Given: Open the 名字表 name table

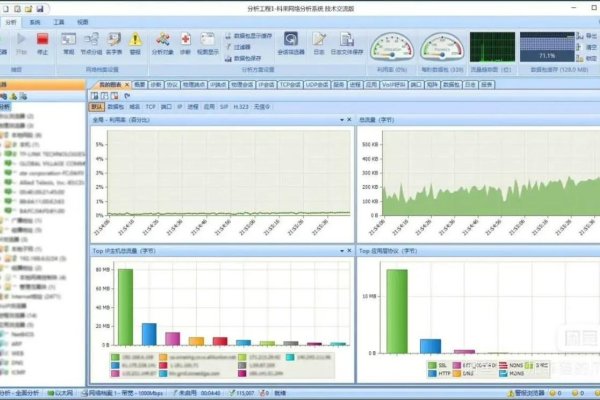Looking at the screenshot, I should pyautogui.click(x=114, y=44).
